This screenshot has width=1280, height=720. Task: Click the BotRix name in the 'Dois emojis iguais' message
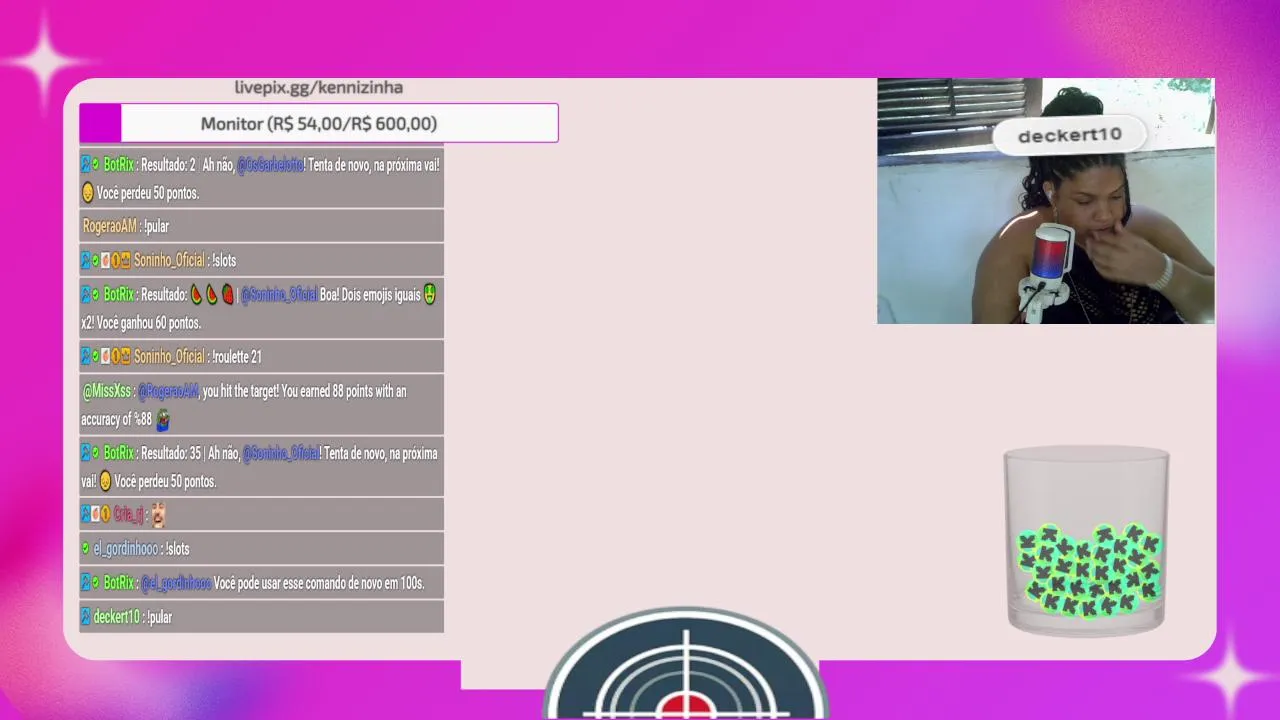119,295
